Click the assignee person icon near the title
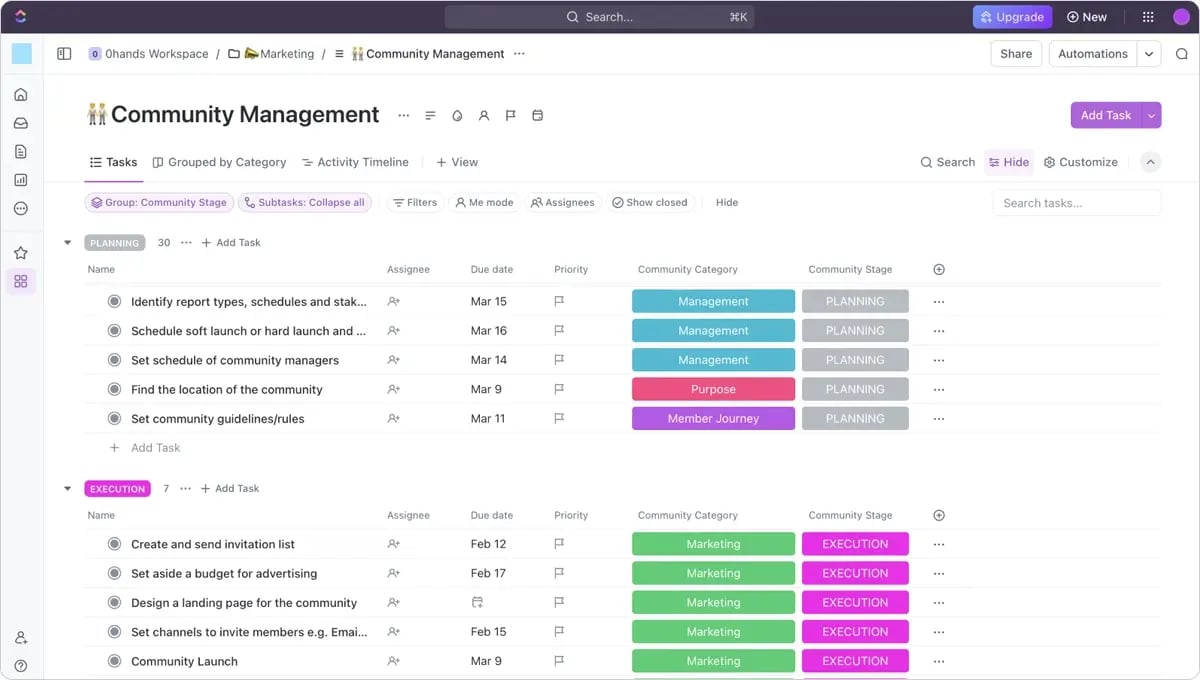 (x=484, y=115)
